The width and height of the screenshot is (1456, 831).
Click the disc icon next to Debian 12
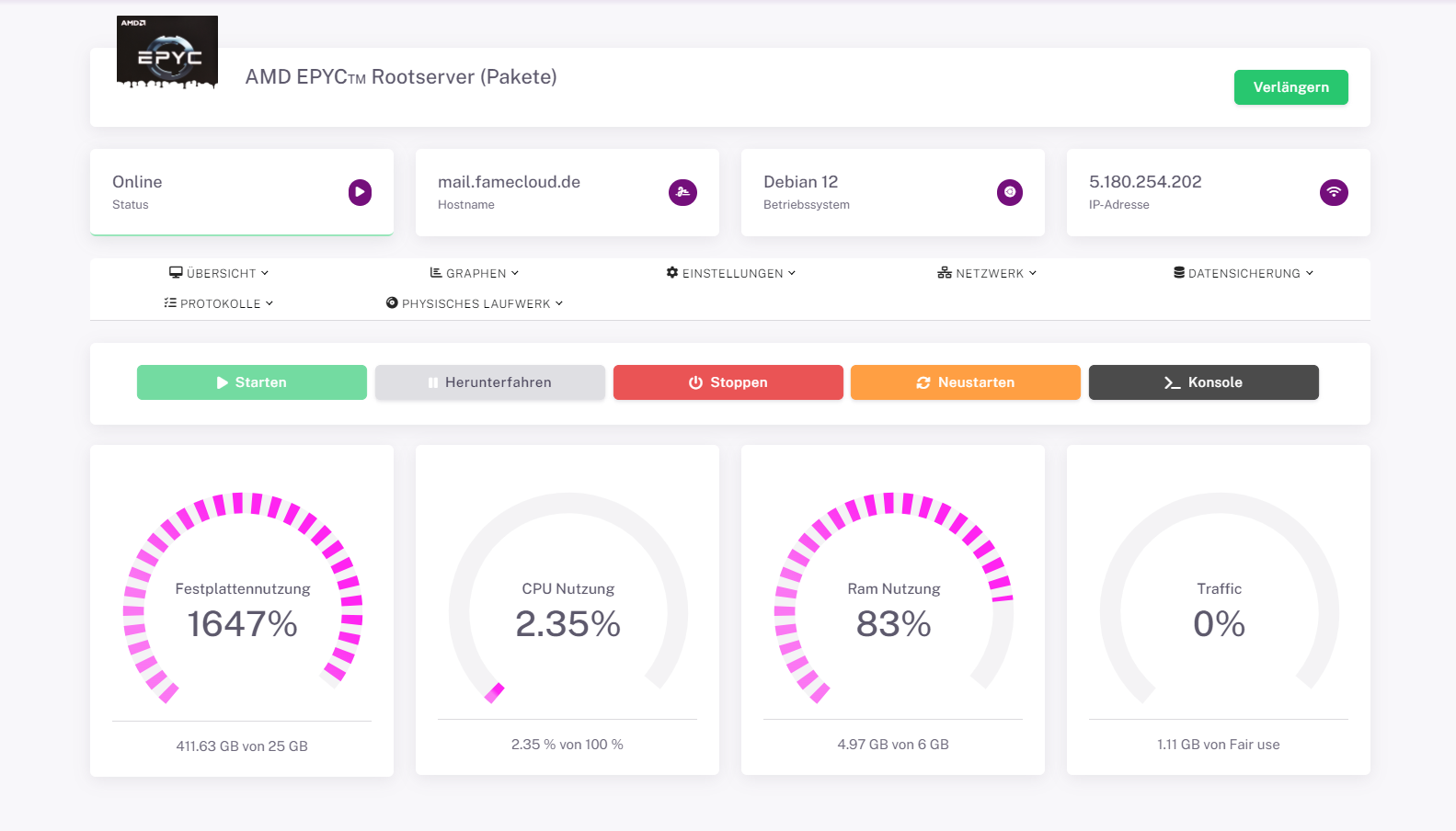point(1009,192)
